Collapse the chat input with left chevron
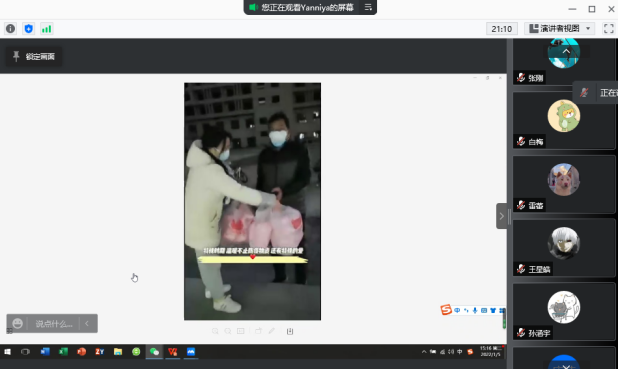 click(87, 324)
